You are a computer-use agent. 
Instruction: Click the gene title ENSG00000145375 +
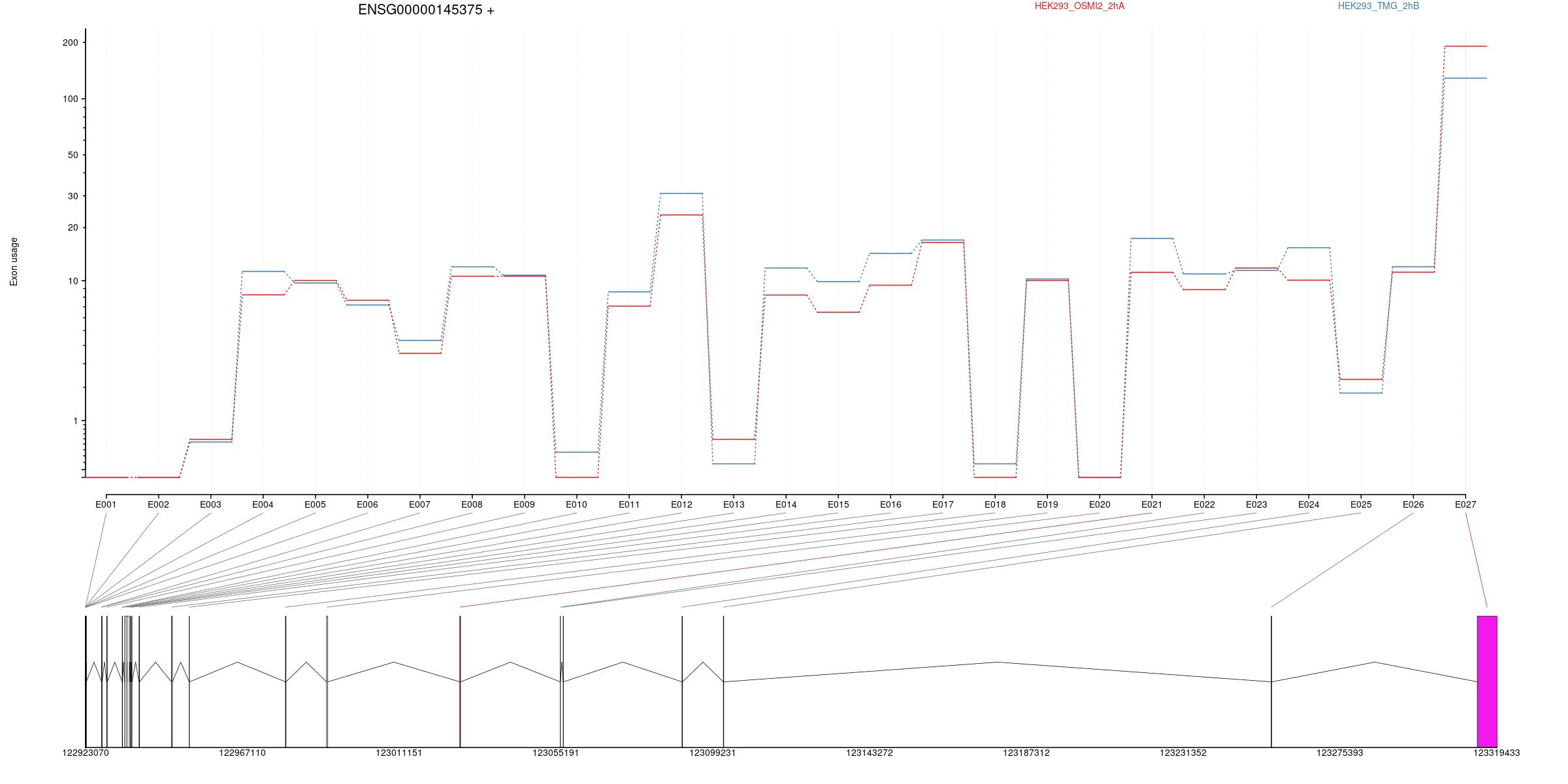click(426, 10)
